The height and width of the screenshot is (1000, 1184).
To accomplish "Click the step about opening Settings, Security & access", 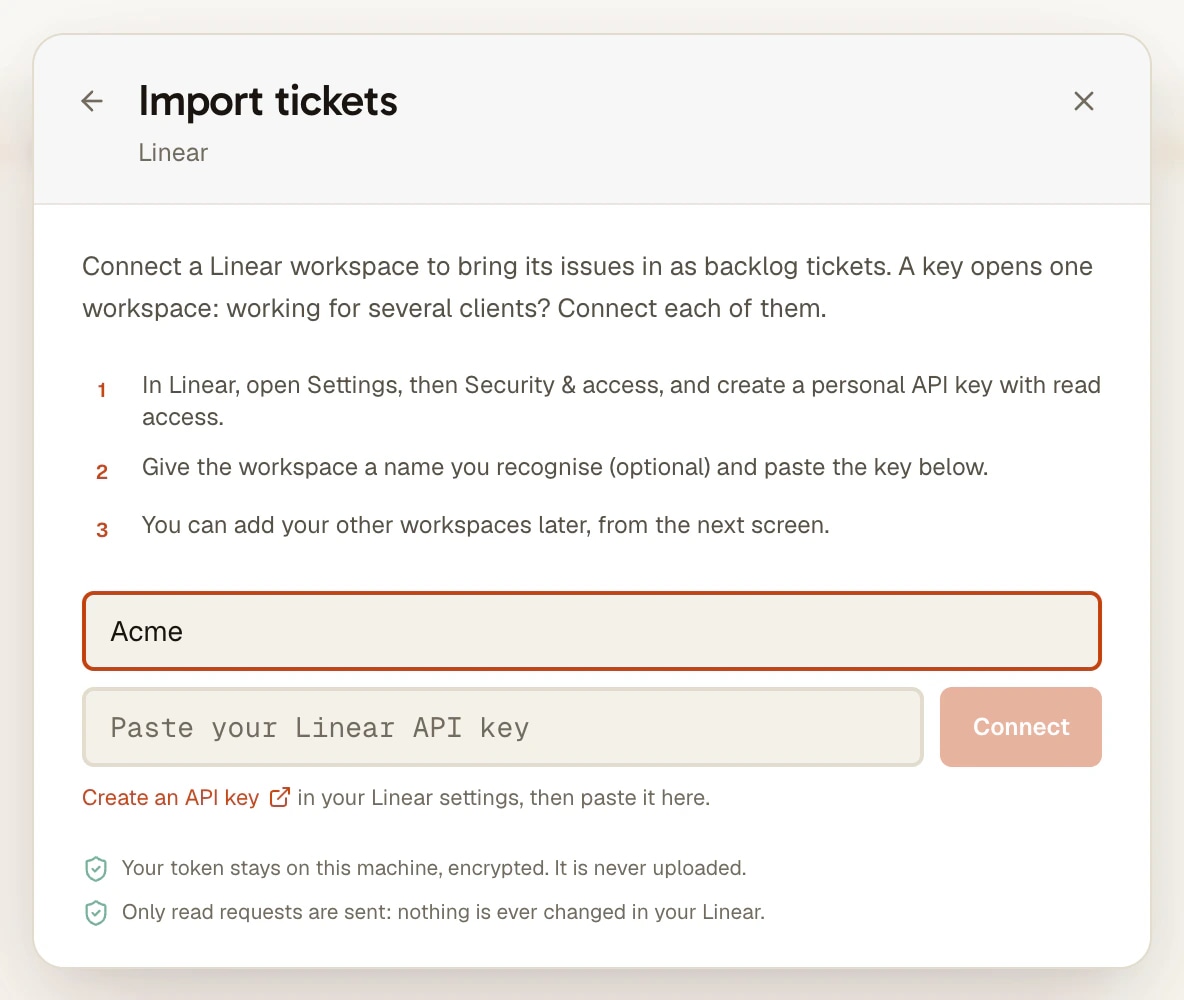I will pos(621,400).
